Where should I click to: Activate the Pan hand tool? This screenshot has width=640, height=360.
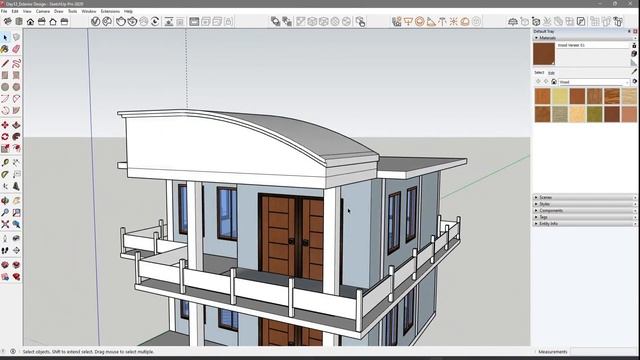[16, 201]
